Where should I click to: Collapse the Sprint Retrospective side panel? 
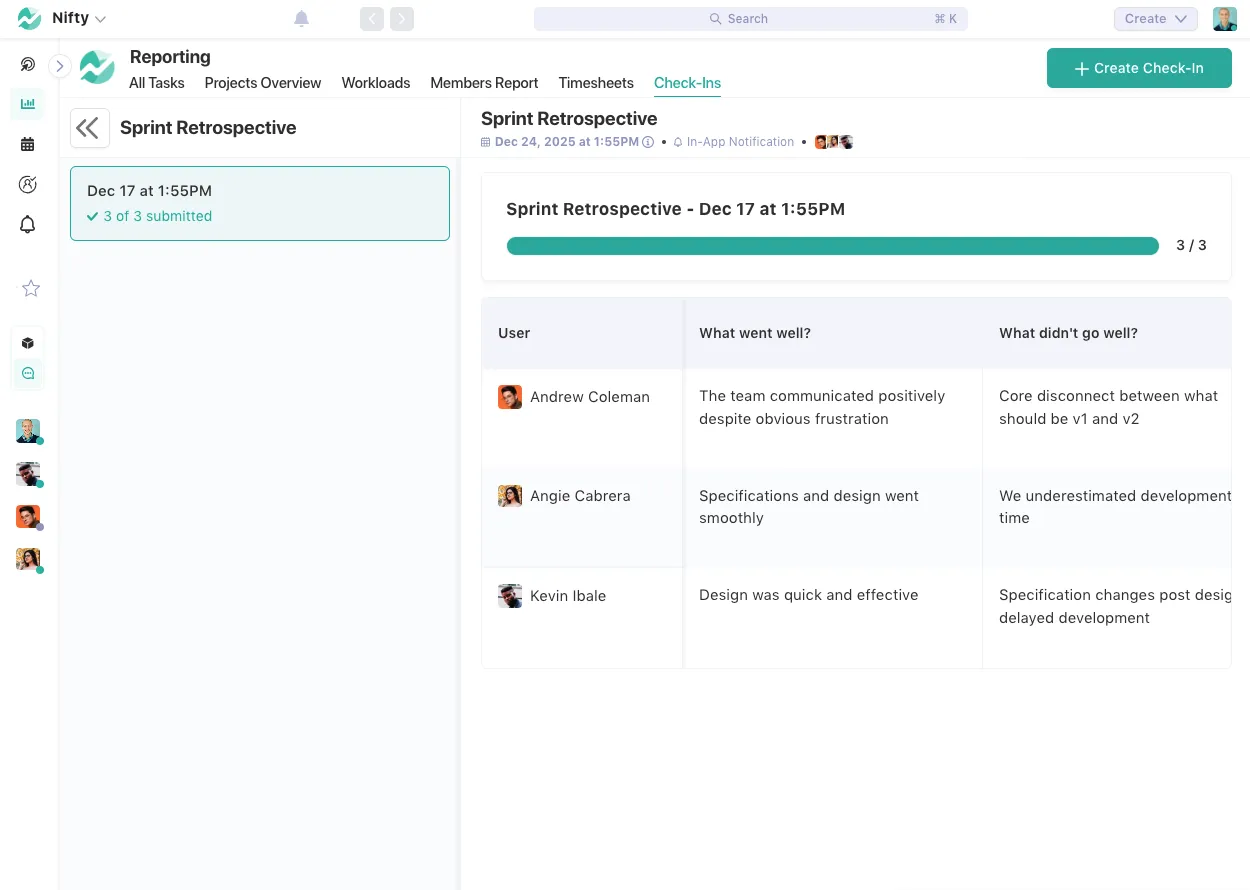(x=89, y=127)
